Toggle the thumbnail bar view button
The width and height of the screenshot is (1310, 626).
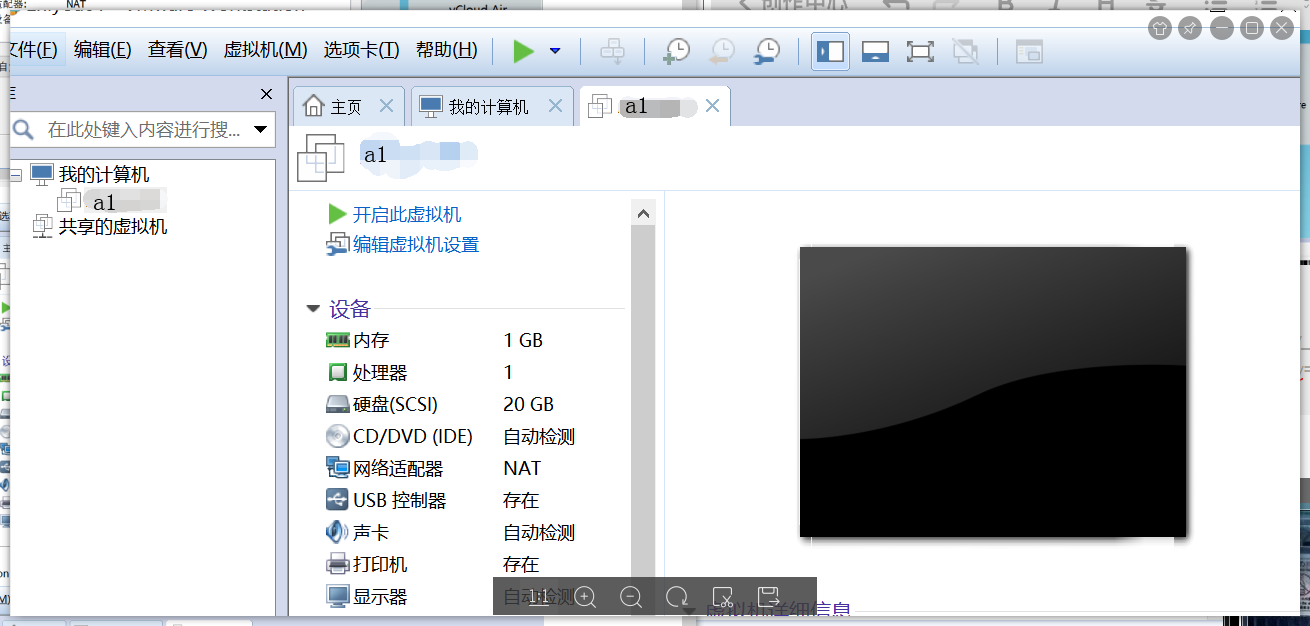coord(875,51)
